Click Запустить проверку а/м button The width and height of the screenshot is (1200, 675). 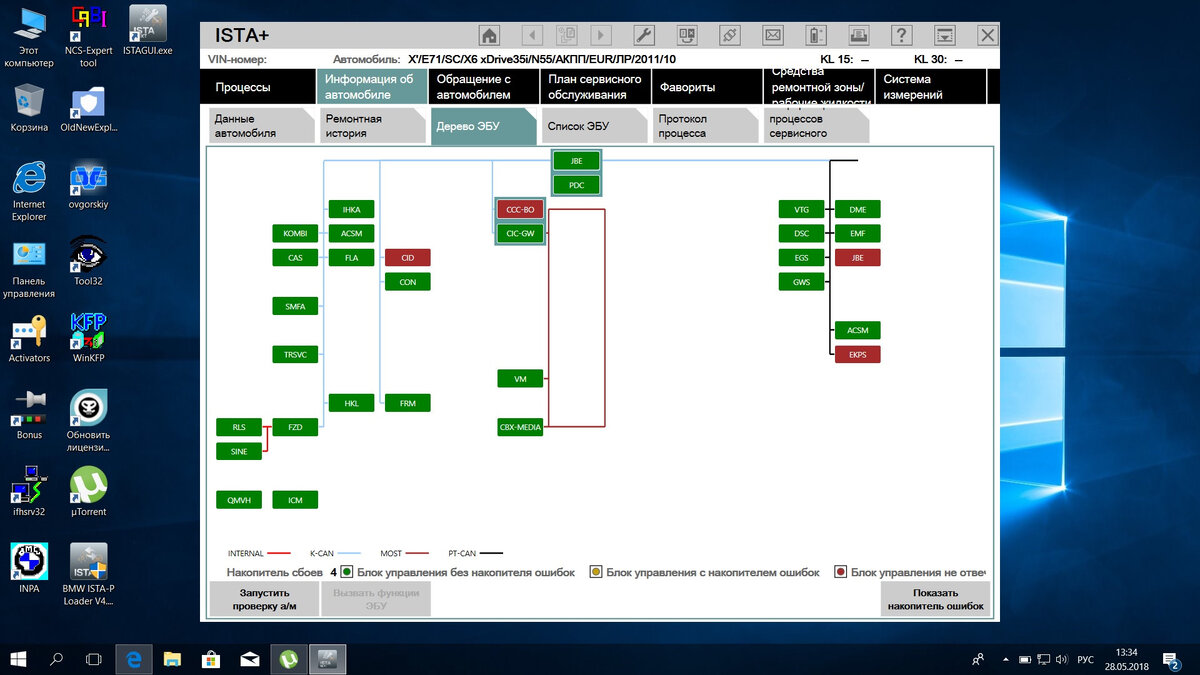pos(263,599)
